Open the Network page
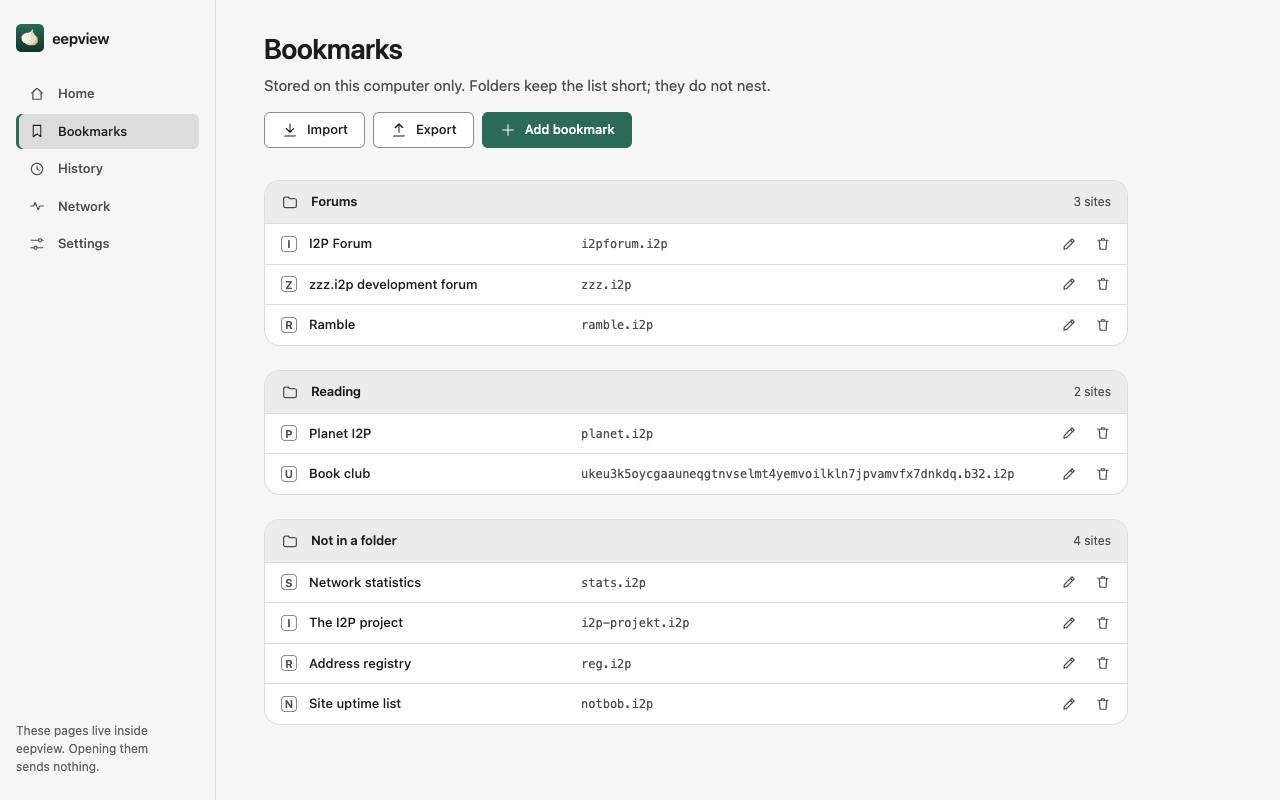The height and width of the screenshot is (800, 1280). pos(107,206)
